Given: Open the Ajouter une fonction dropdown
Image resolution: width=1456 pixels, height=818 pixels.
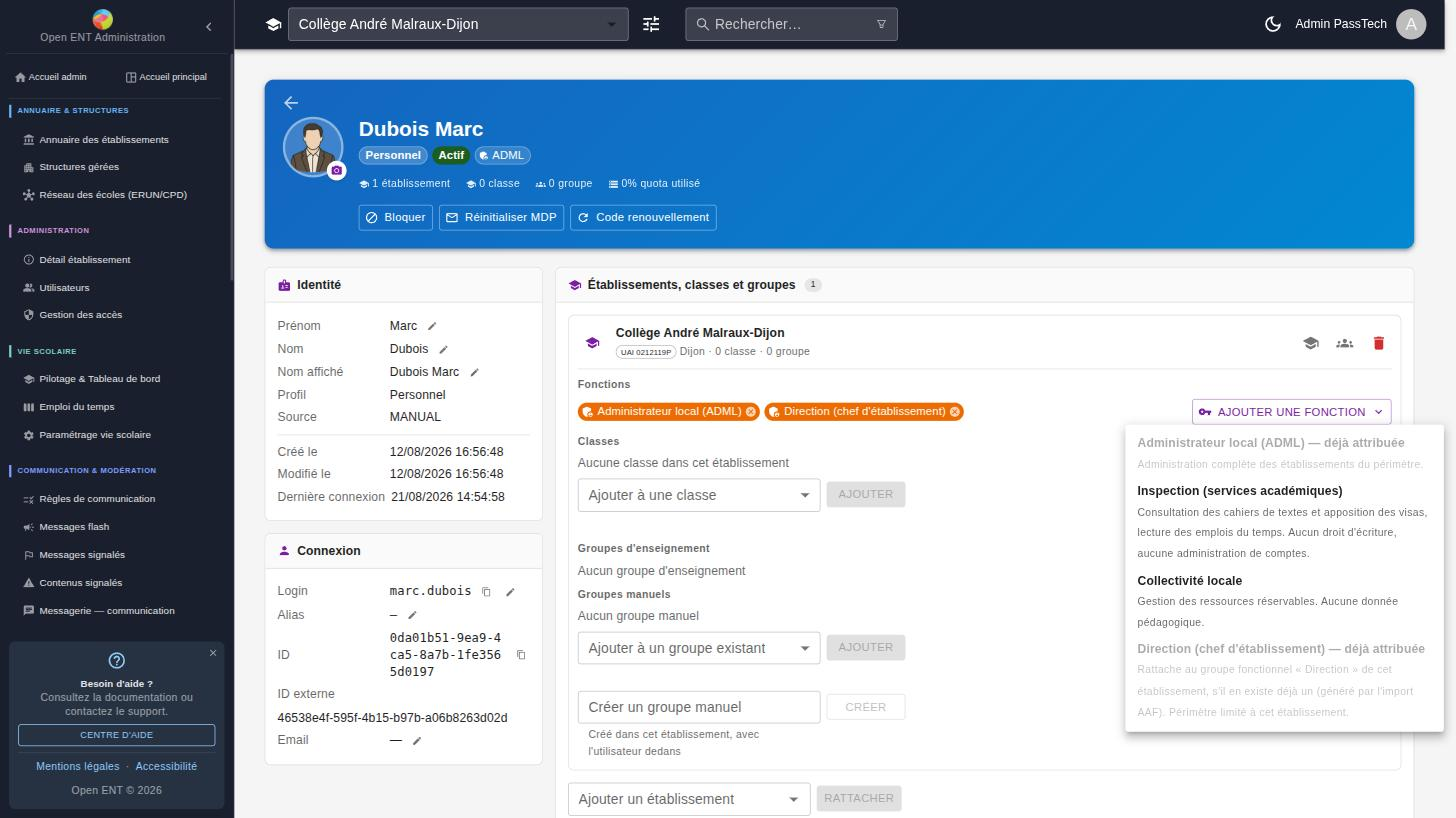Looking at the screenshot, I should 1291,412.
